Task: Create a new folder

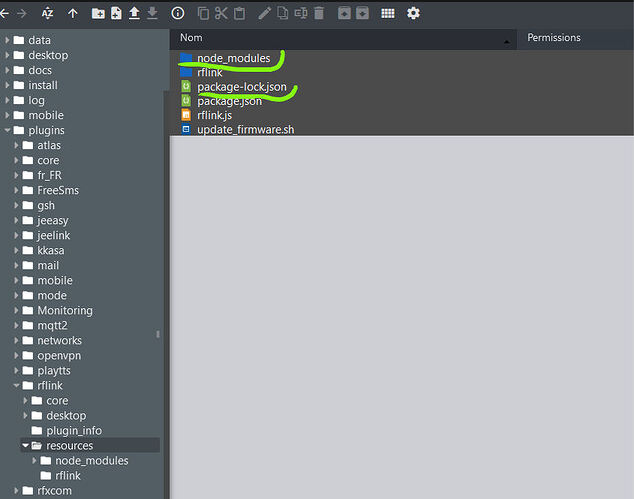Action: [x=98, y=13]
